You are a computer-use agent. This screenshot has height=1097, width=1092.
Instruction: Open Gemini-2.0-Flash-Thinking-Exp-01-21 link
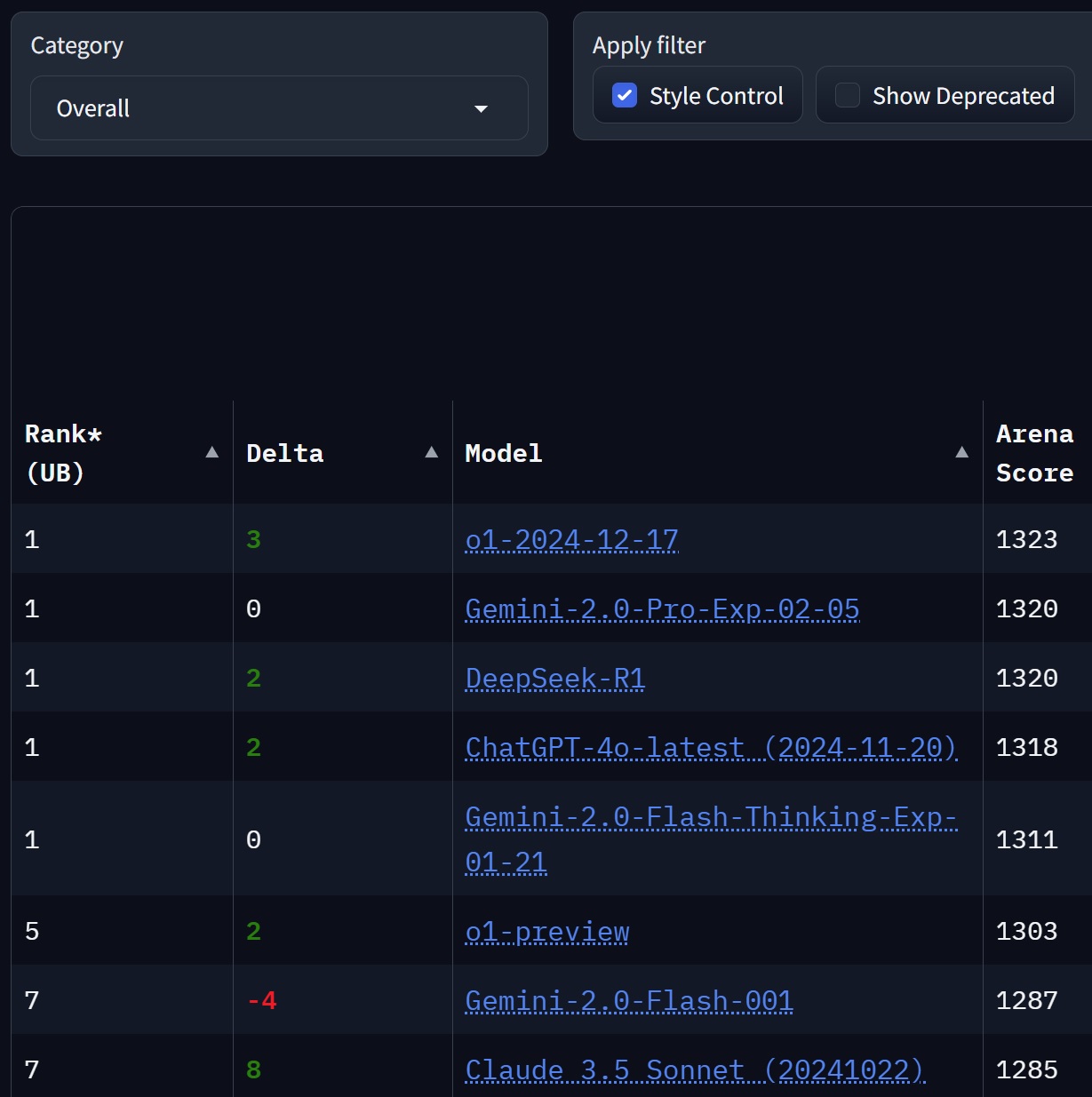[x=711, y=839]
